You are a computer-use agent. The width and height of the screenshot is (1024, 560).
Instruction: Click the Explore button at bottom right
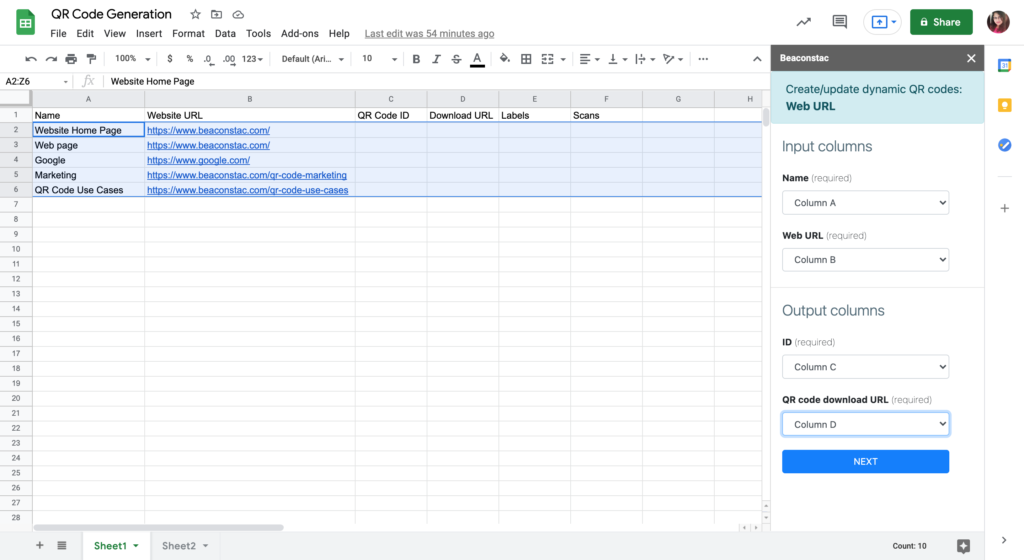point(963,546)
